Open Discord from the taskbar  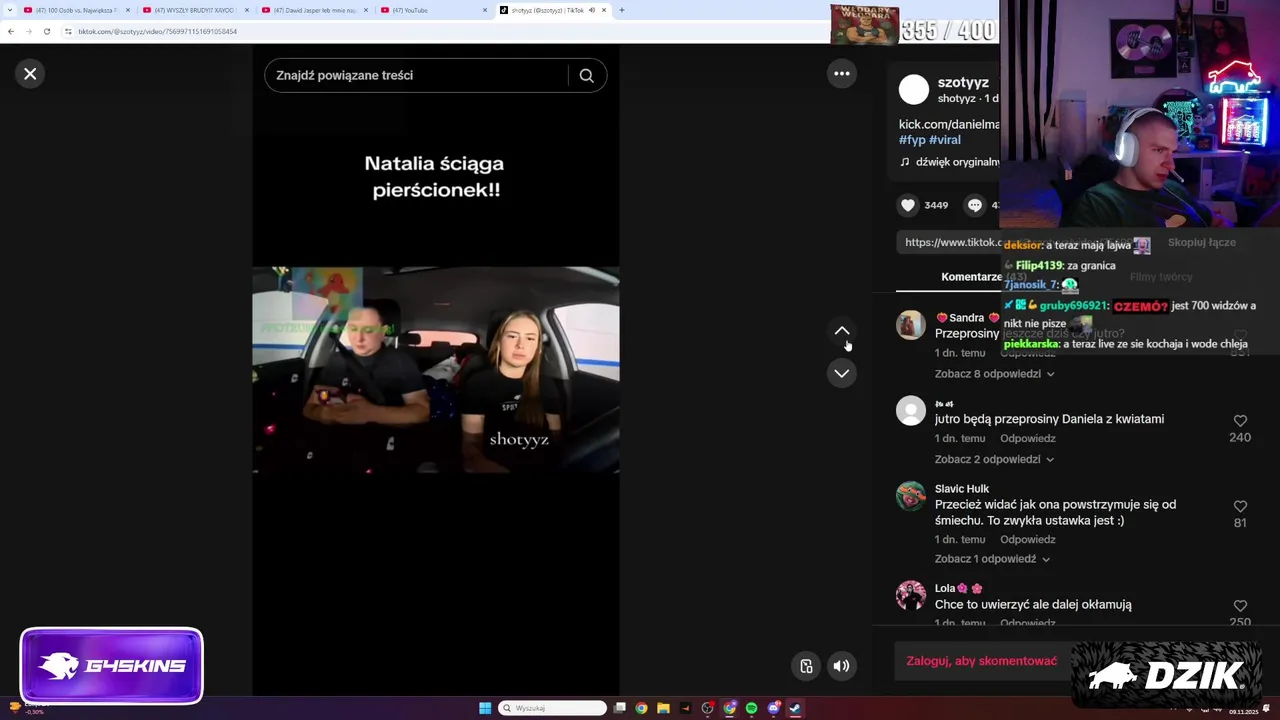(773, 708)
